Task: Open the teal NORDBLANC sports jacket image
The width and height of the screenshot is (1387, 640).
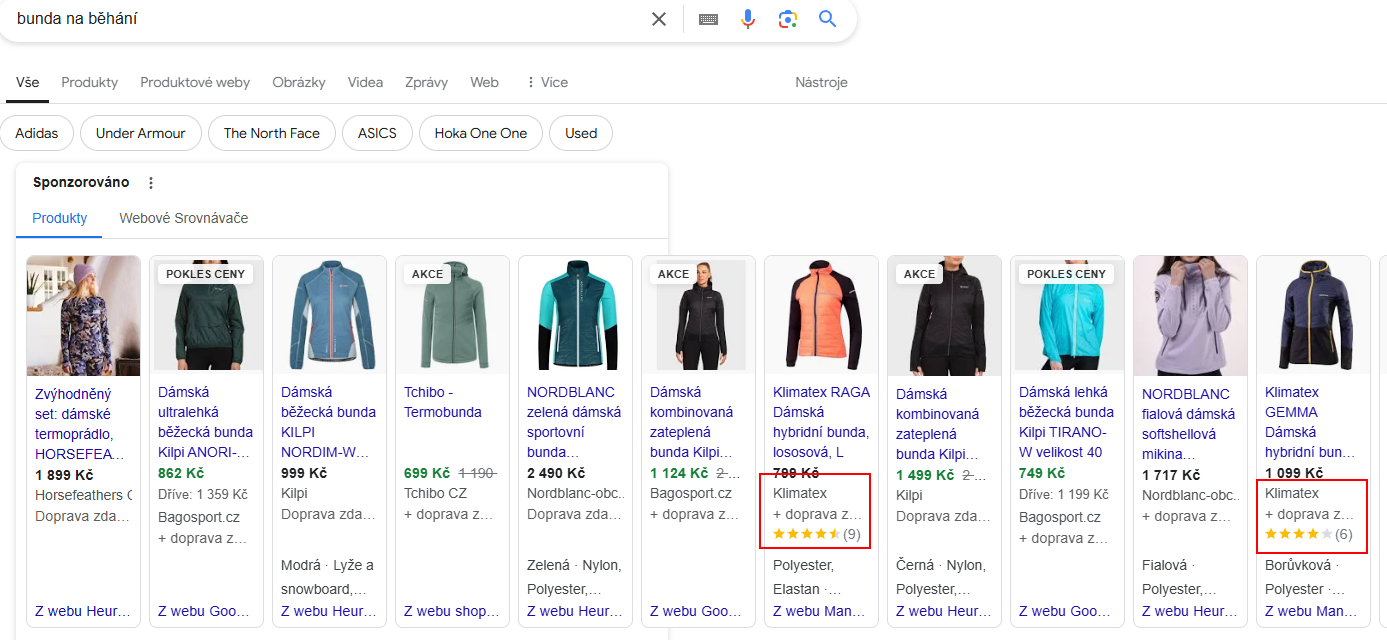Action: [x=576, y=315]
